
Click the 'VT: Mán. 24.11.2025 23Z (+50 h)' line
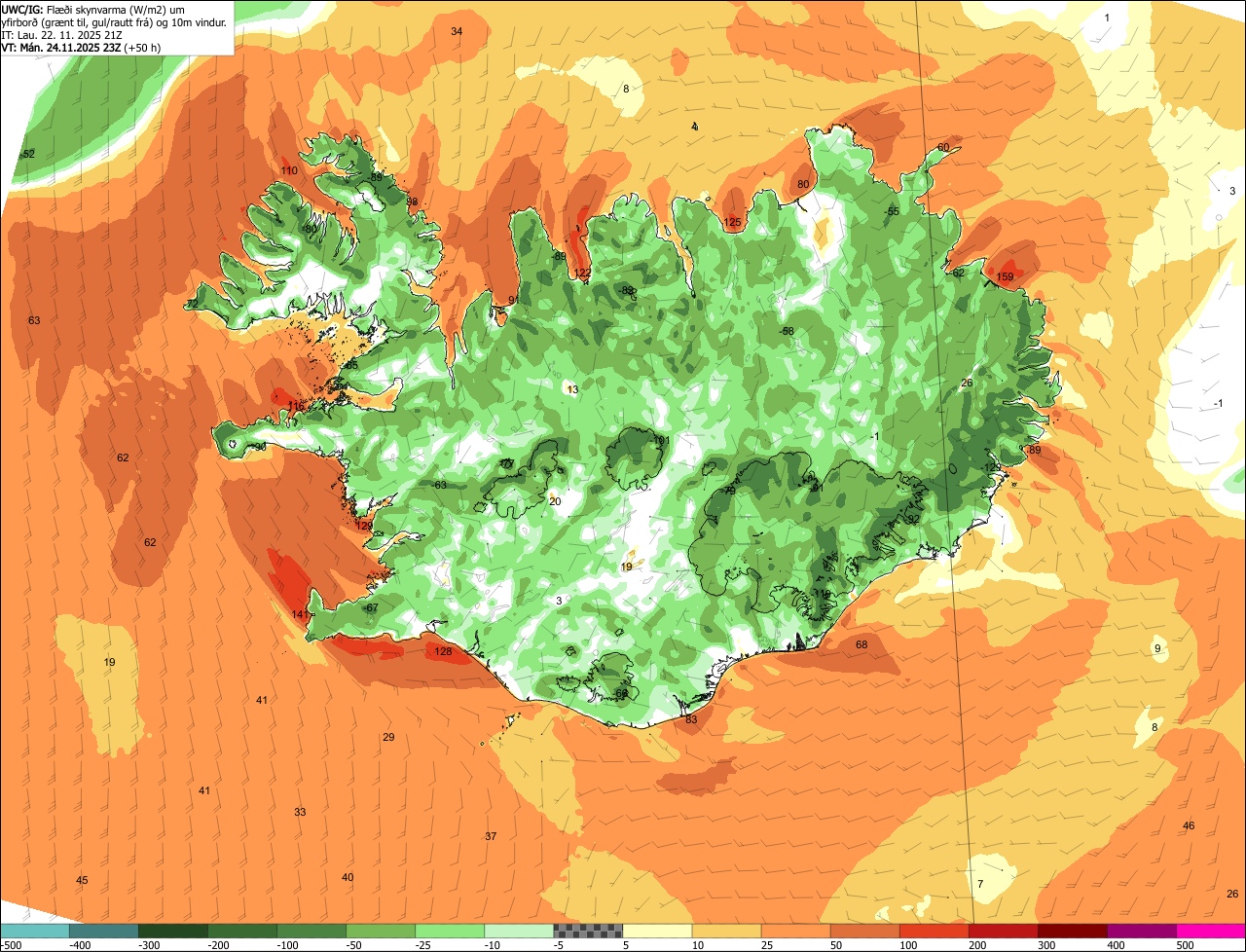[x=81, y=47]
